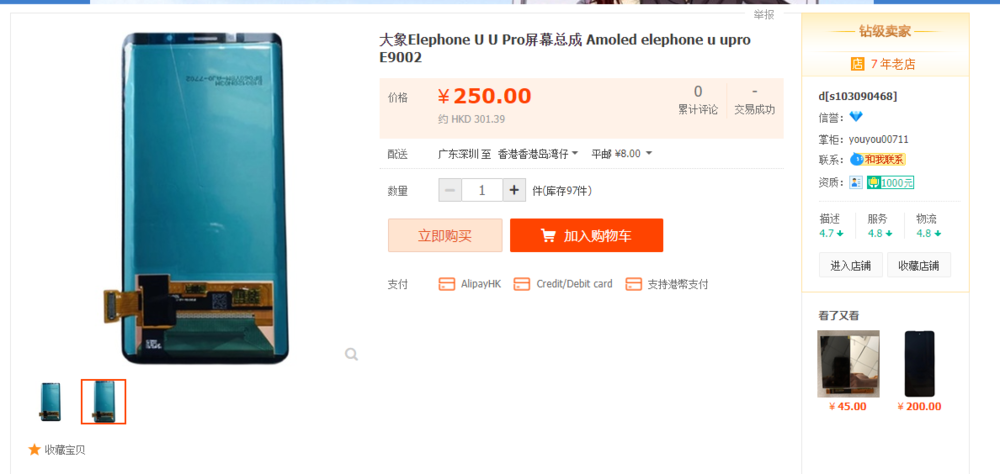This screenshot has height=474, width=1000.
Task: Click the diamond seller credit icon
Action: (857, 117)
